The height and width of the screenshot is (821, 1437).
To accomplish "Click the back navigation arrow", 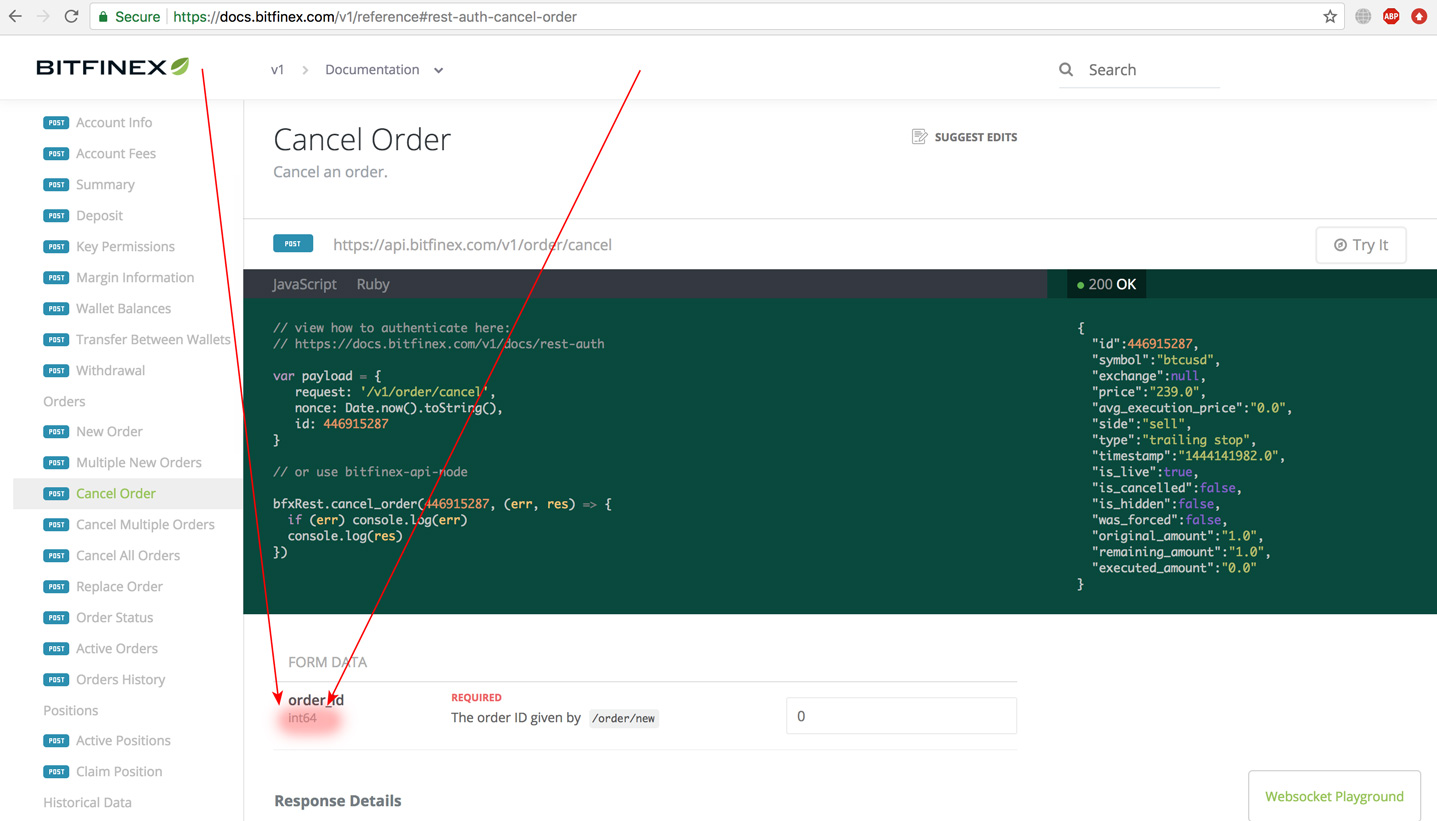I will pos(14,16).
